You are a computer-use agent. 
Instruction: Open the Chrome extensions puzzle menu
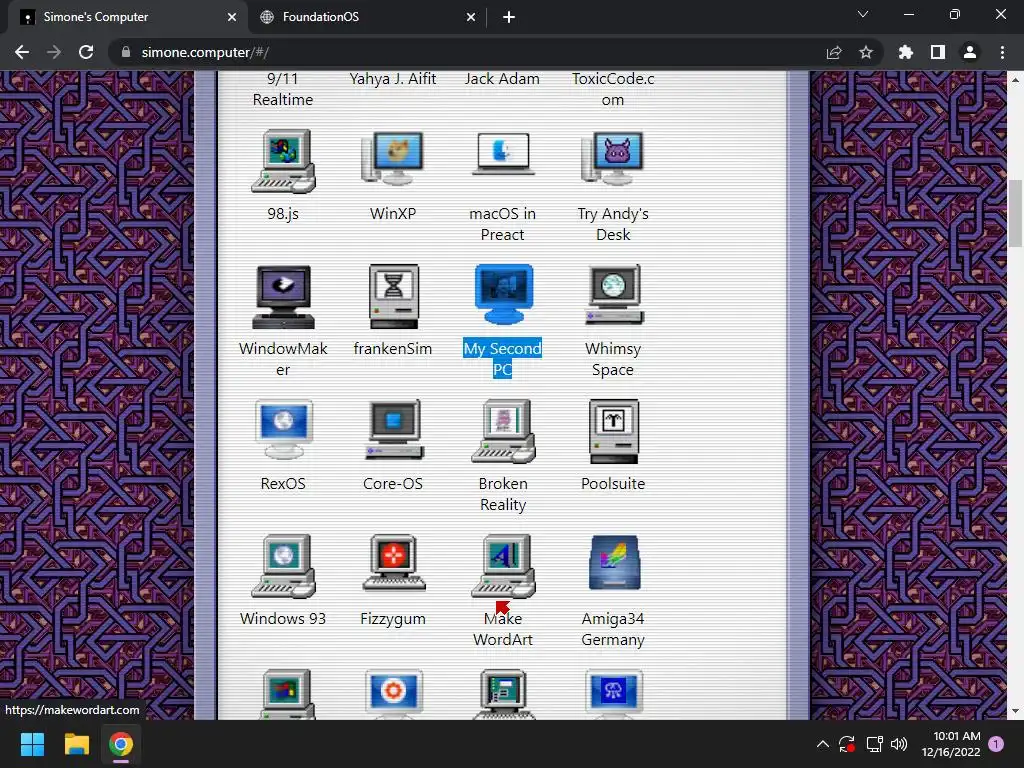click(x=906, y=52)
